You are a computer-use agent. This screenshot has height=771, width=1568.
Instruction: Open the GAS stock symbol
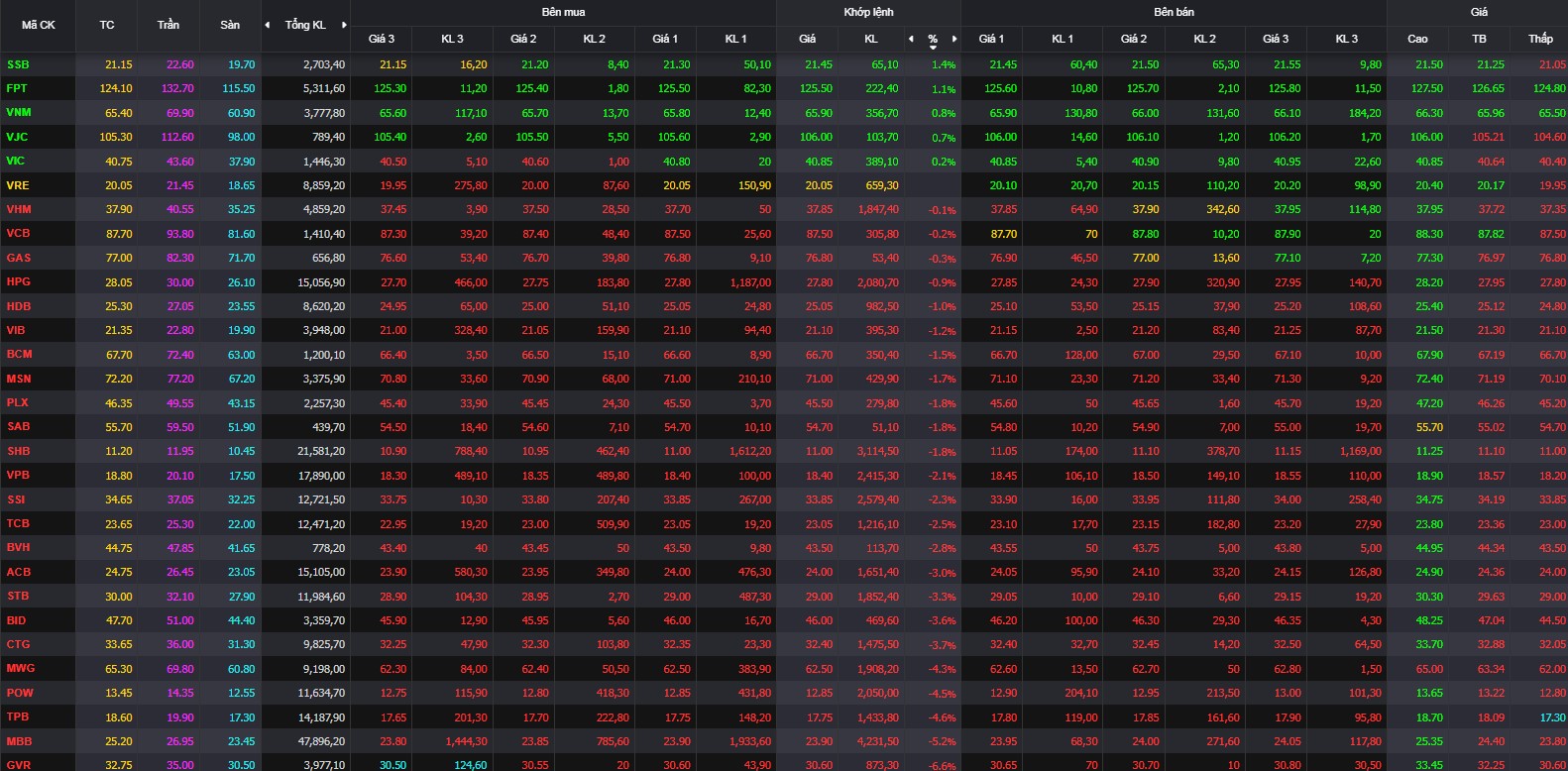point(19,258)
